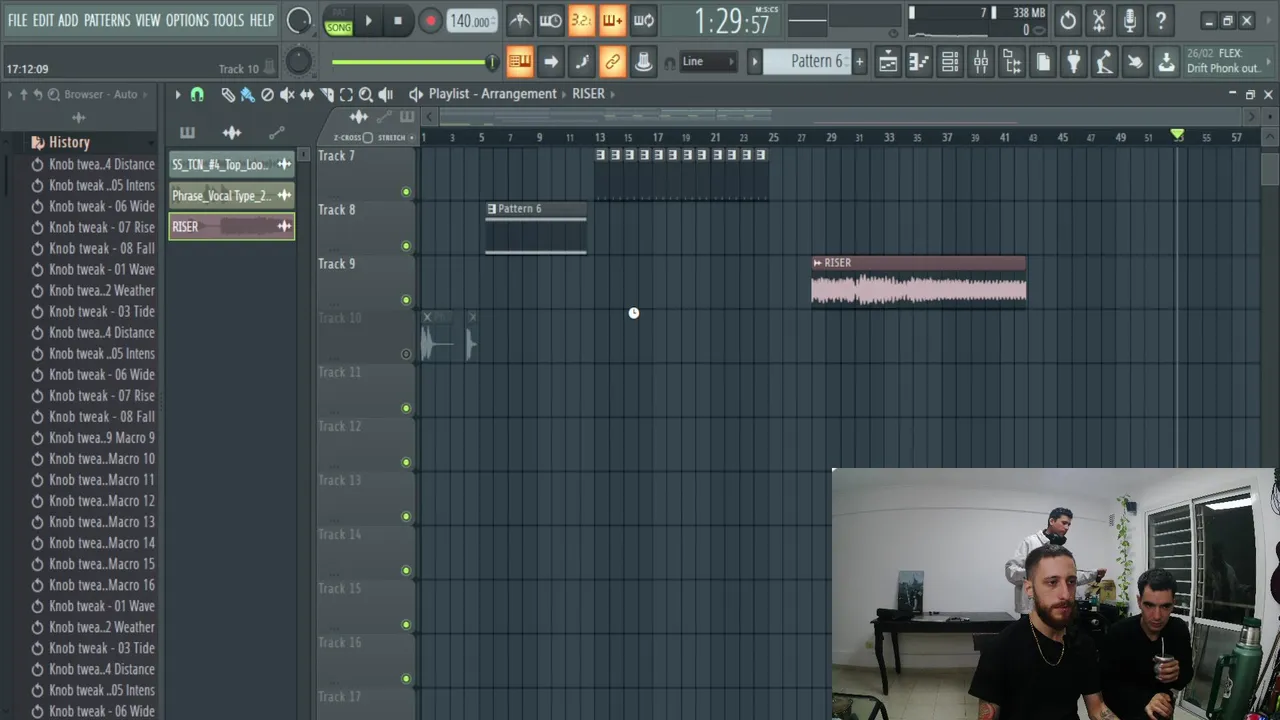Select the playlist Select tool
Image resolution: width=1280 pixels, height=720 pixels.
pyautogui.click(x=346, y=94)
